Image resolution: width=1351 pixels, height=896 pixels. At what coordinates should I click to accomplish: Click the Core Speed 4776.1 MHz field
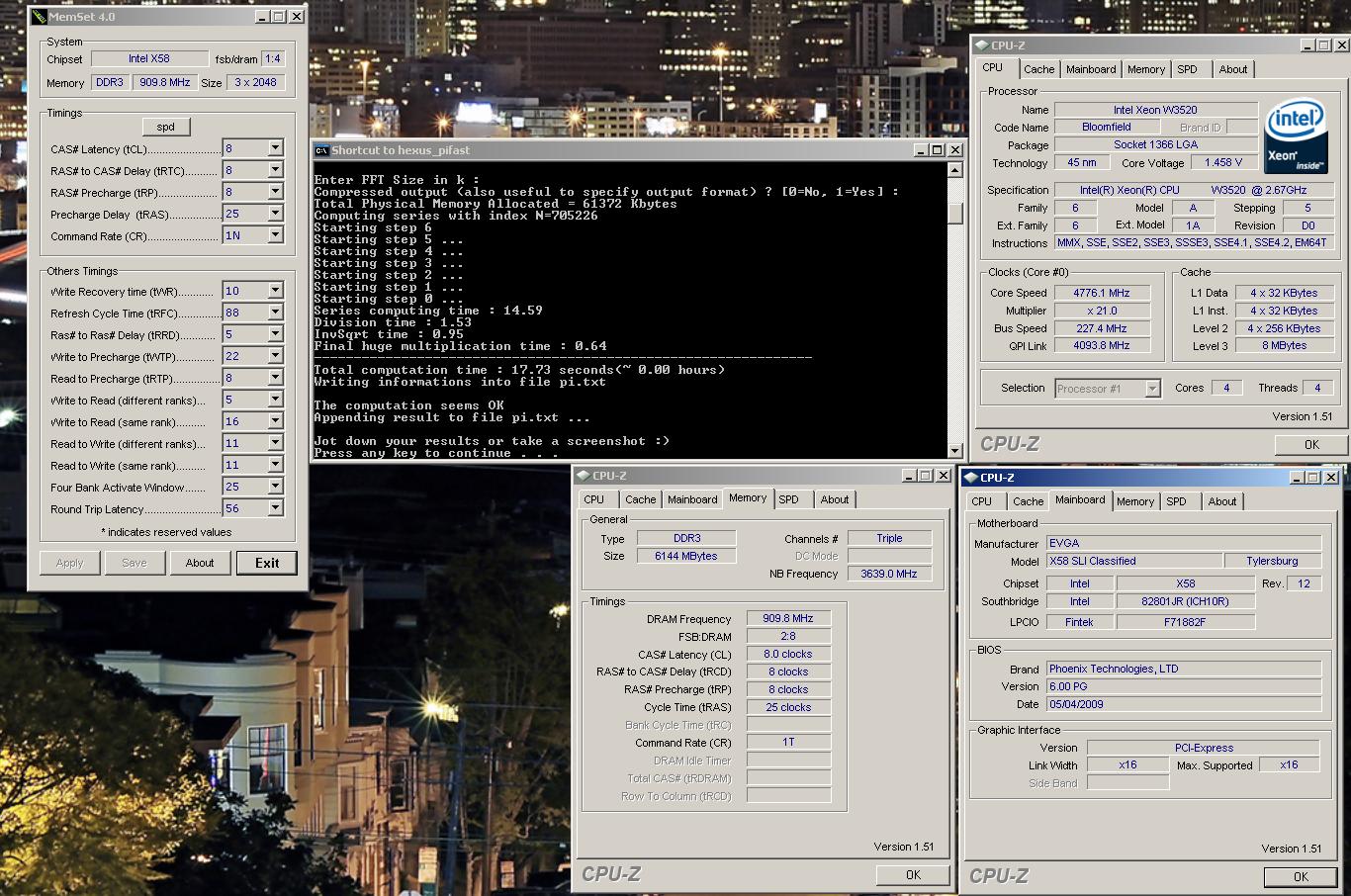pyautogui.click(x=1102, y=293)
